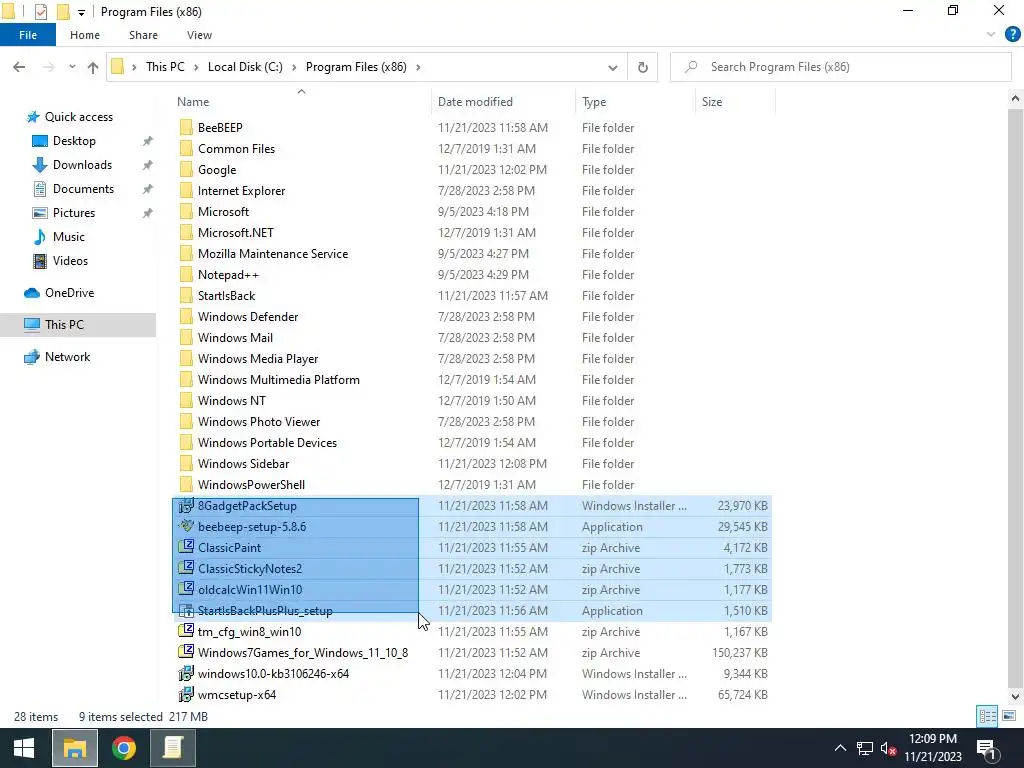Select Network in the navigation pane
The image size is (1024, 768).
67,357
